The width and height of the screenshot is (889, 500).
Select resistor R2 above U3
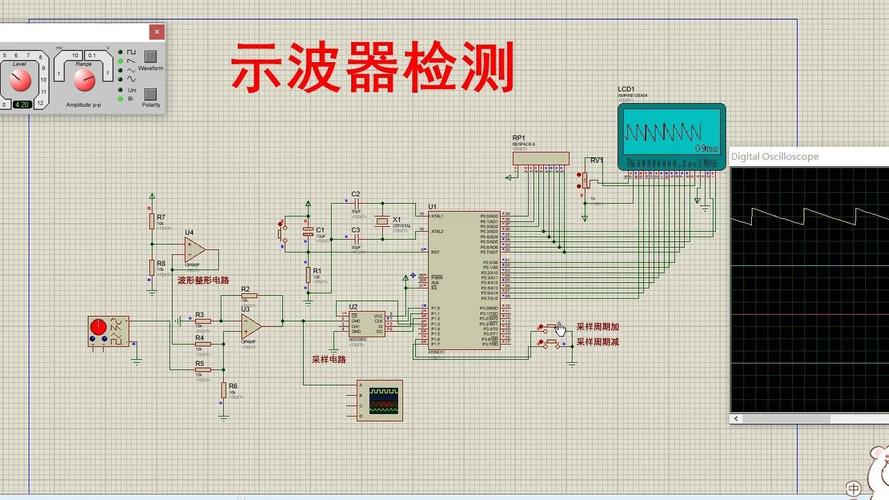(249, 295)
